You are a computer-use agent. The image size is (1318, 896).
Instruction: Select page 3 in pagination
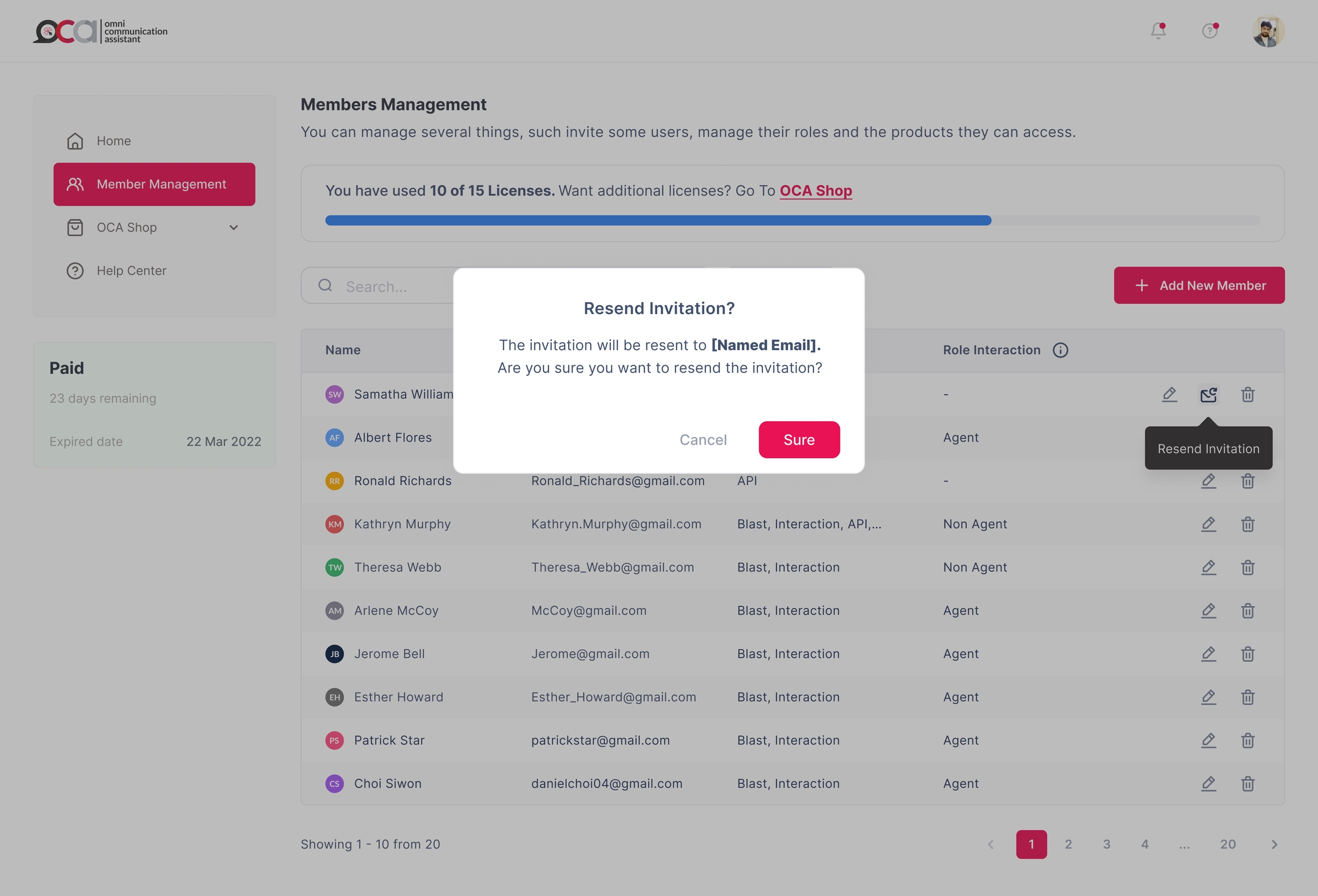(1106, 845)
